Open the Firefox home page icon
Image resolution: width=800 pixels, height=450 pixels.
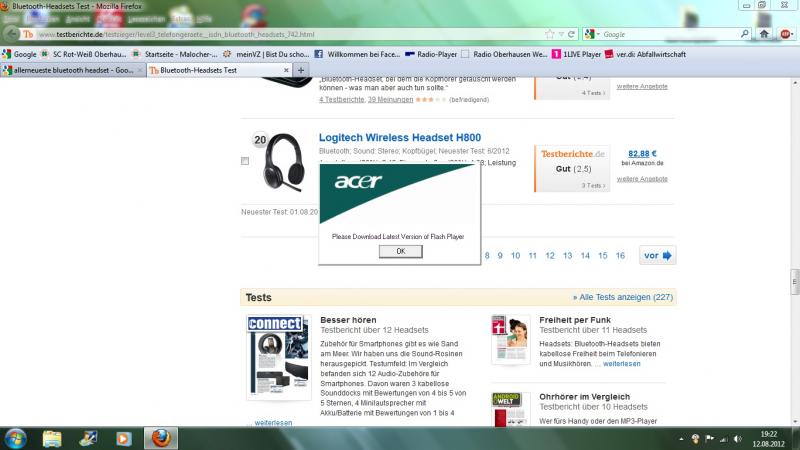pyautogui.click(x=762, y=34)
